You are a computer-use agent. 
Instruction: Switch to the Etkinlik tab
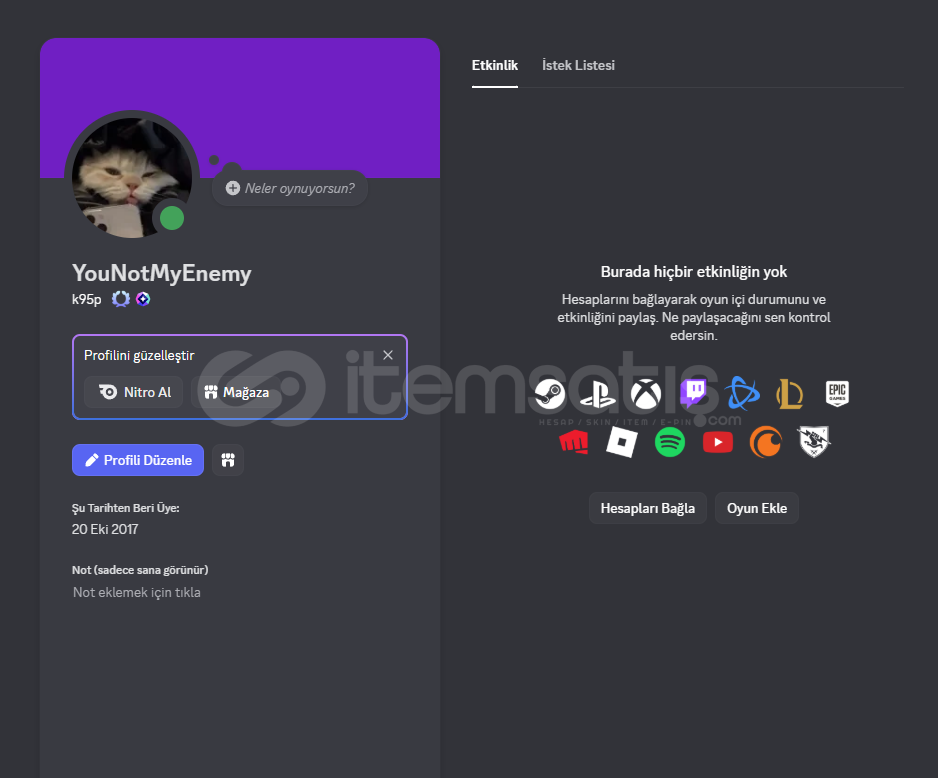495,65
